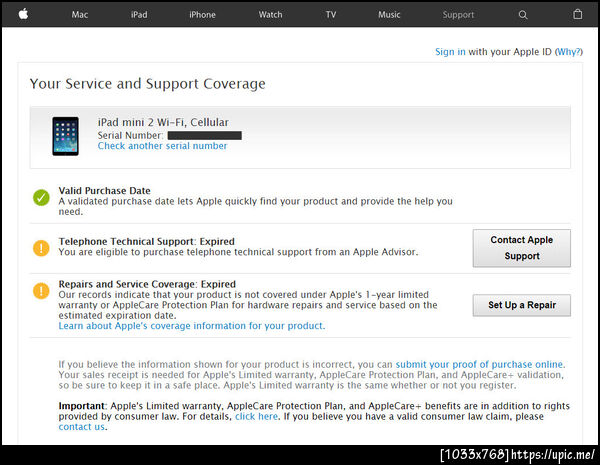Click warning icon beside Telephone Technical Support

[x=41, y=248]
